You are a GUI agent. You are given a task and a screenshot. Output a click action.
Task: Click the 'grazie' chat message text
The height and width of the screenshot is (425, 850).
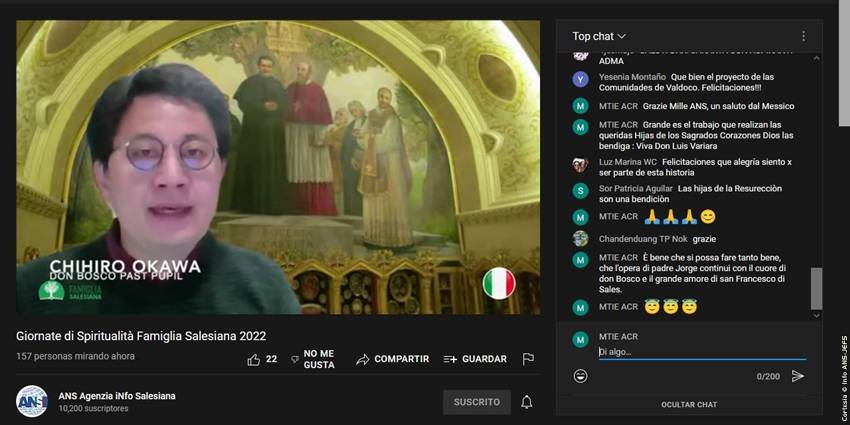[x=705, y=239]
